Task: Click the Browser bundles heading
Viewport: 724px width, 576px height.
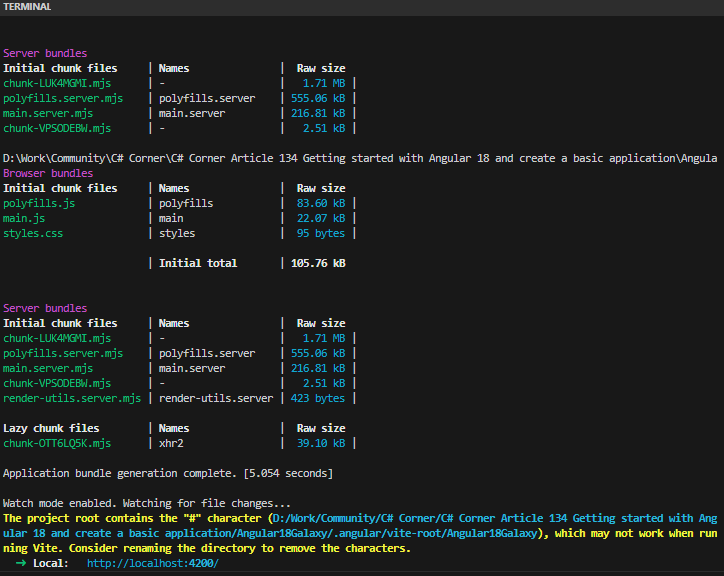Action: (45, 173)
